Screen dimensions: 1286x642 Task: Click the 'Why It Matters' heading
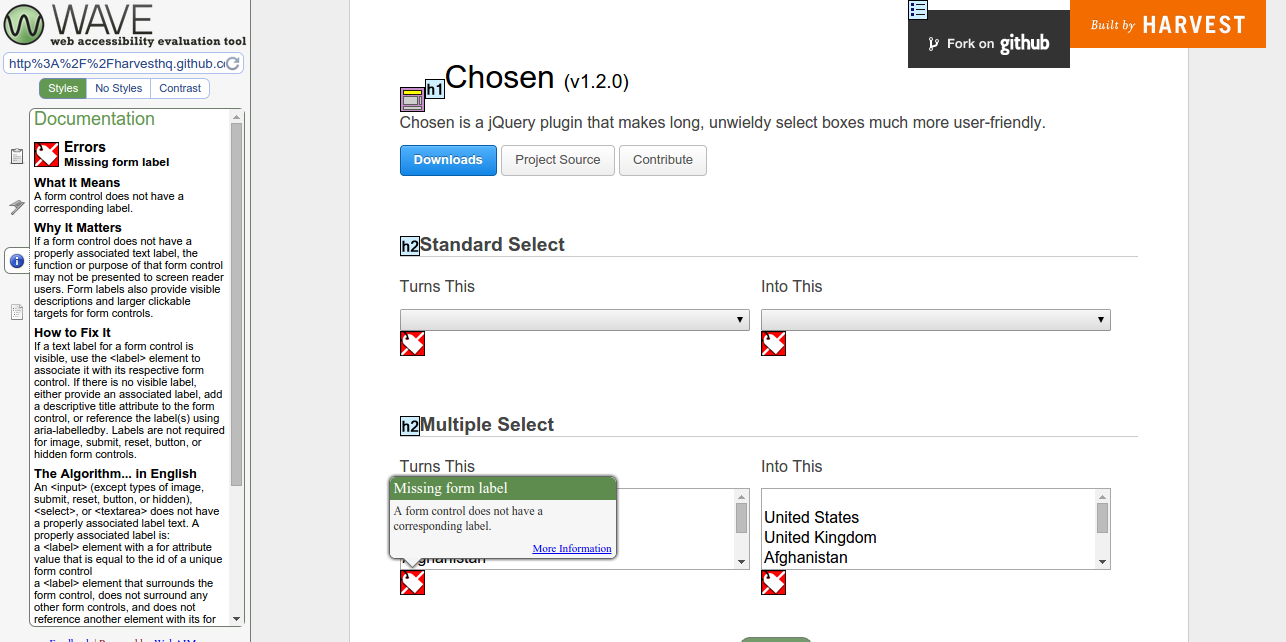[x=78, y=228]
